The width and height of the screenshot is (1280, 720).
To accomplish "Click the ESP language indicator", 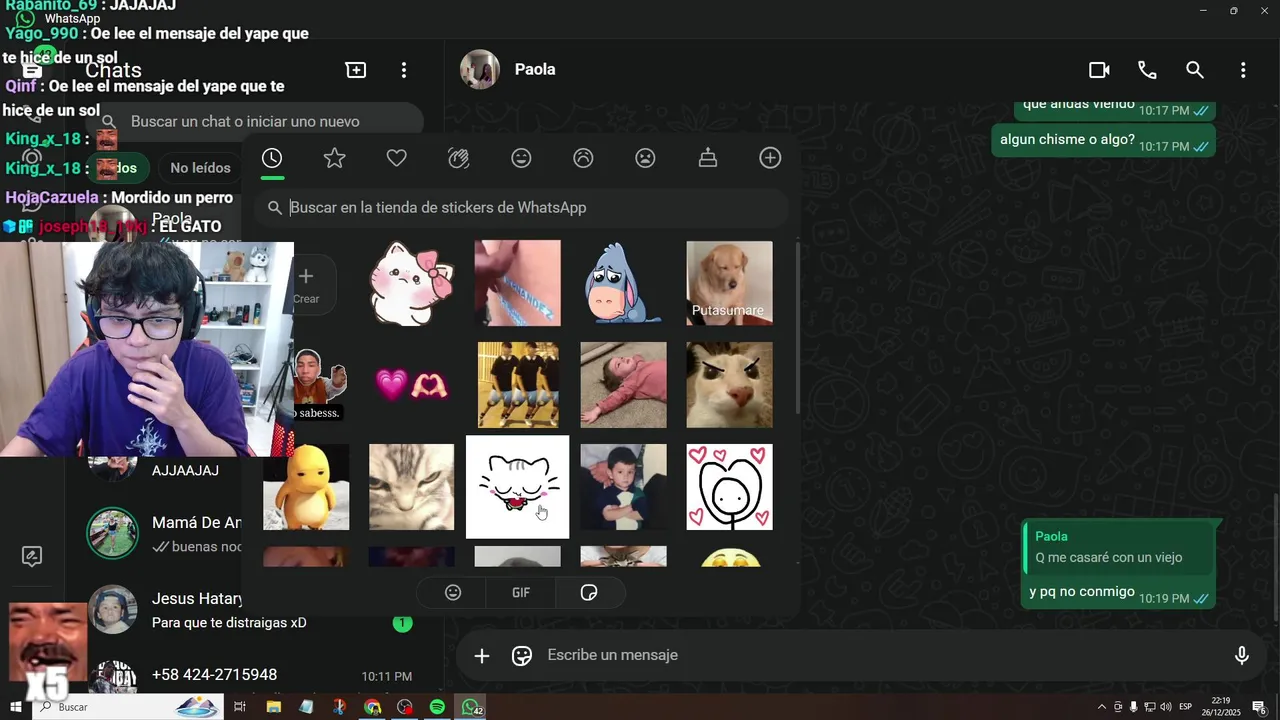I will pyautogui.click(x=1185, y=707).
